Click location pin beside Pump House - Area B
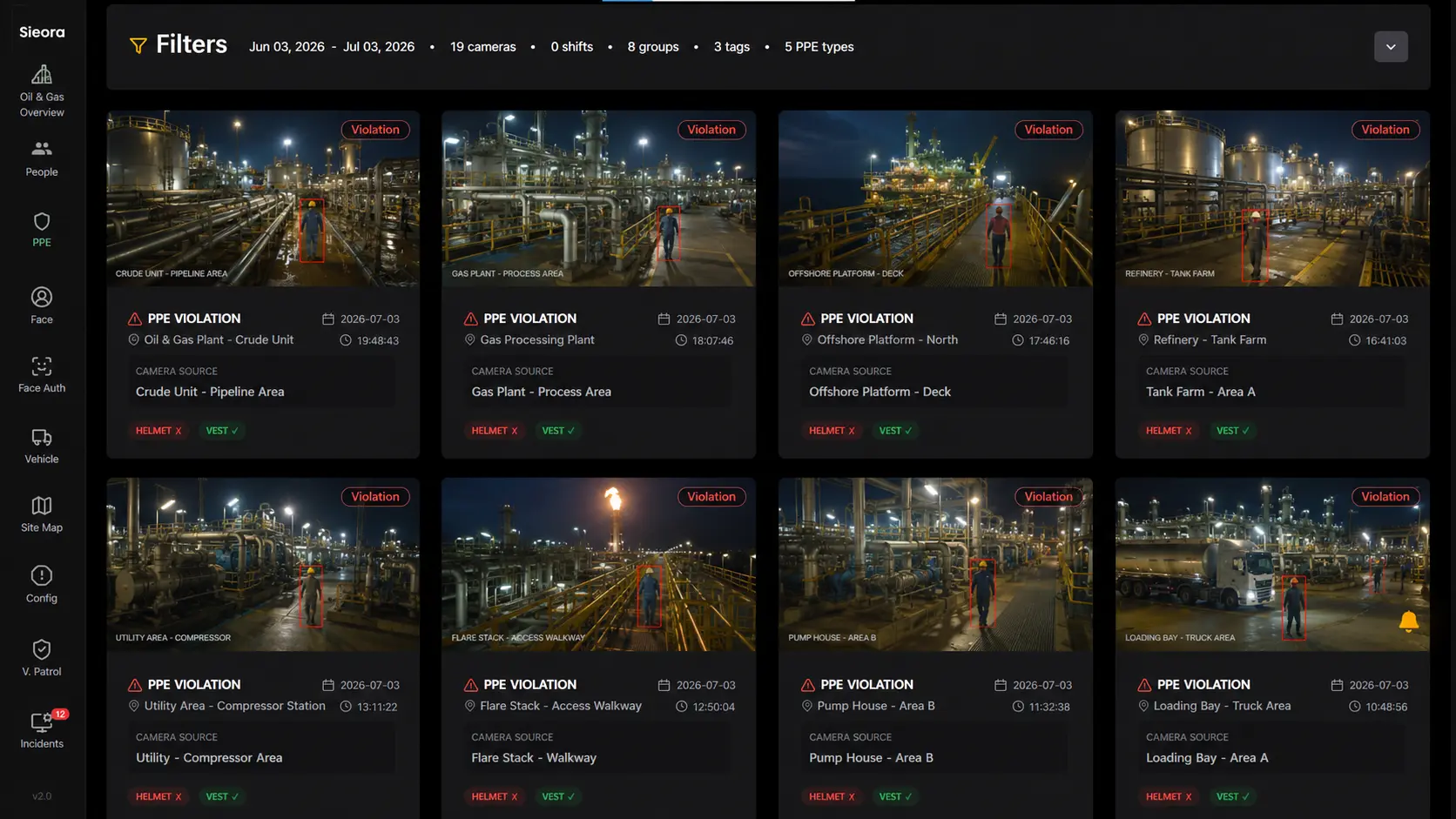Screen dimensions: 1456x819 point(807,706)
